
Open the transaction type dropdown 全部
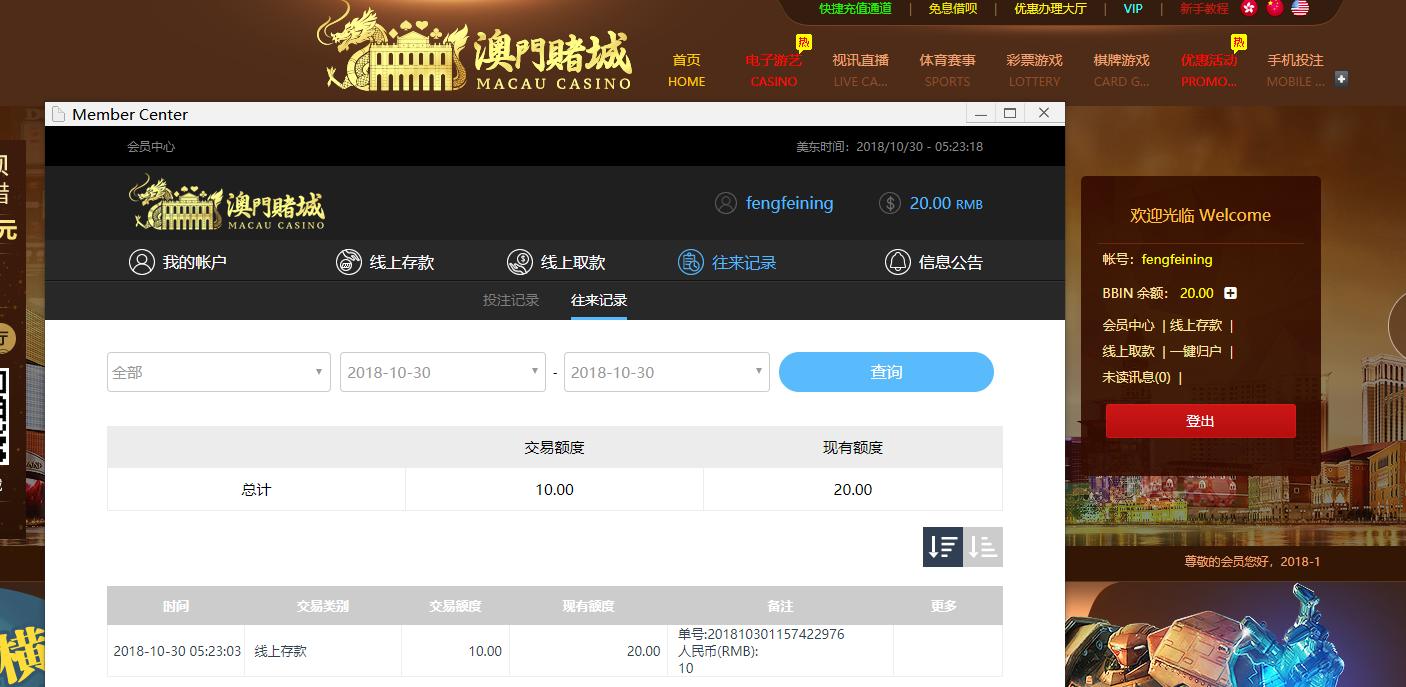tap(219, 372)
